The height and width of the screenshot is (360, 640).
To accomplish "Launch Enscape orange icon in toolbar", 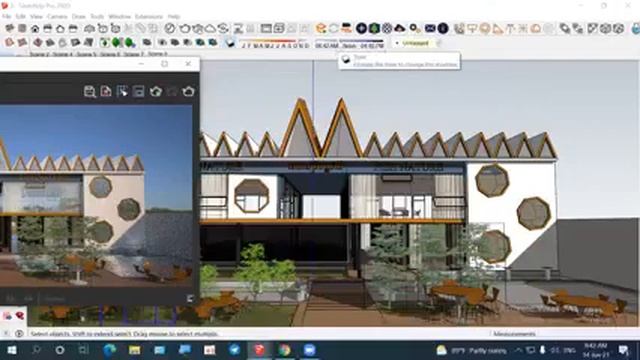I will [x=321, y=28].
